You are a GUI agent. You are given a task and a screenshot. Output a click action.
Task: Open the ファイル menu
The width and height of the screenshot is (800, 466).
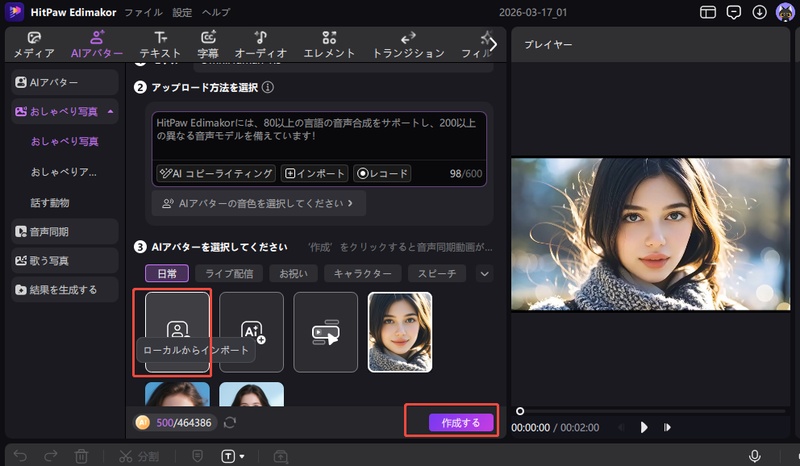point(143,12)
